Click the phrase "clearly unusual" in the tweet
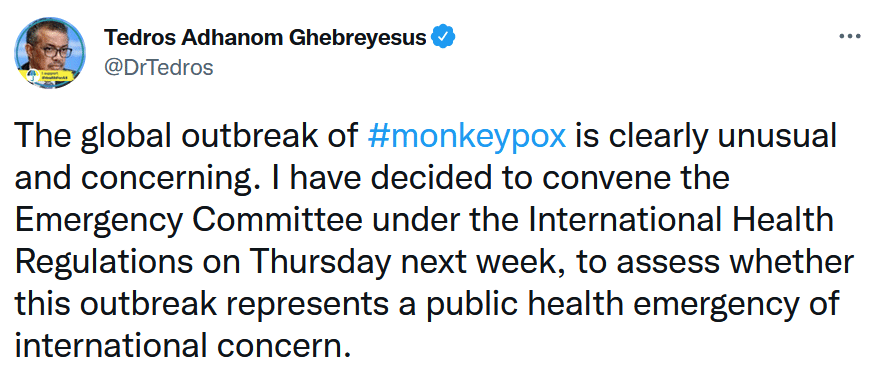The image size is (871, 372). click(x=717, y=138)
